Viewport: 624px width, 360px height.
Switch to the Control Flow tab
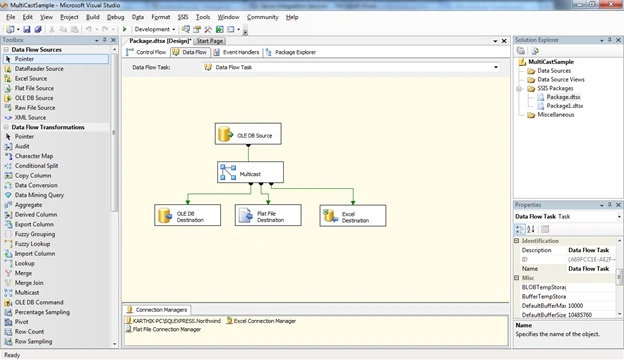pyautogui.click(x=146, y=52)
